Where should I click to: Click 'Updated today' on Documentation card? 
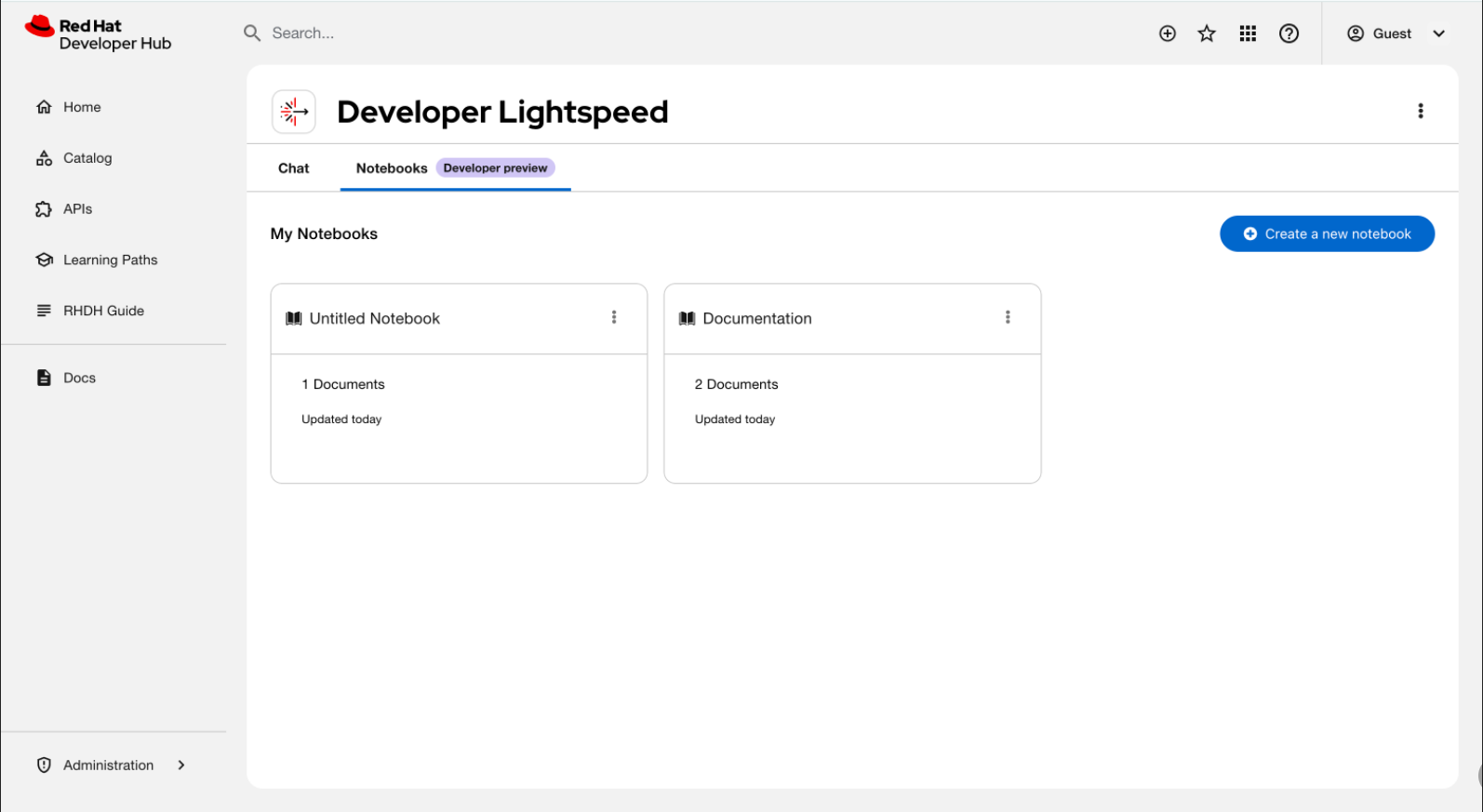[735, 419]
